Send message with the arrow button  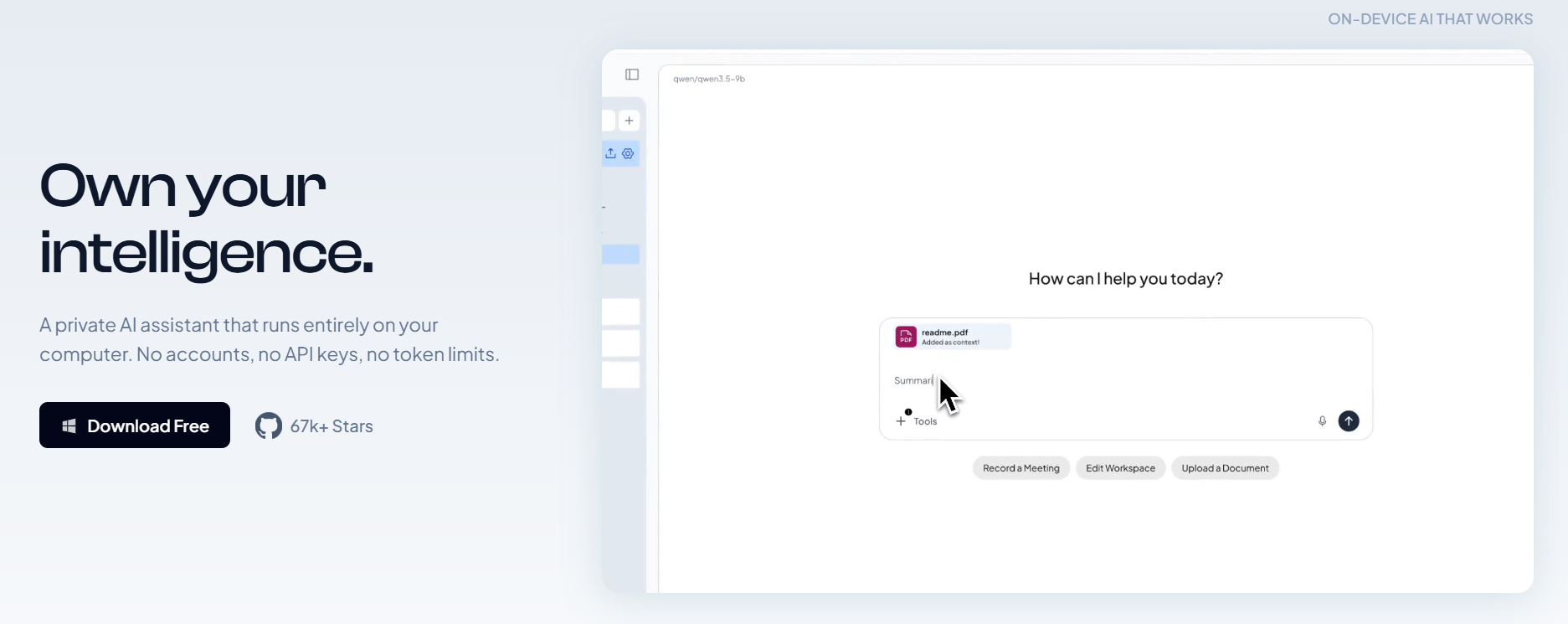click(1349, 421)
